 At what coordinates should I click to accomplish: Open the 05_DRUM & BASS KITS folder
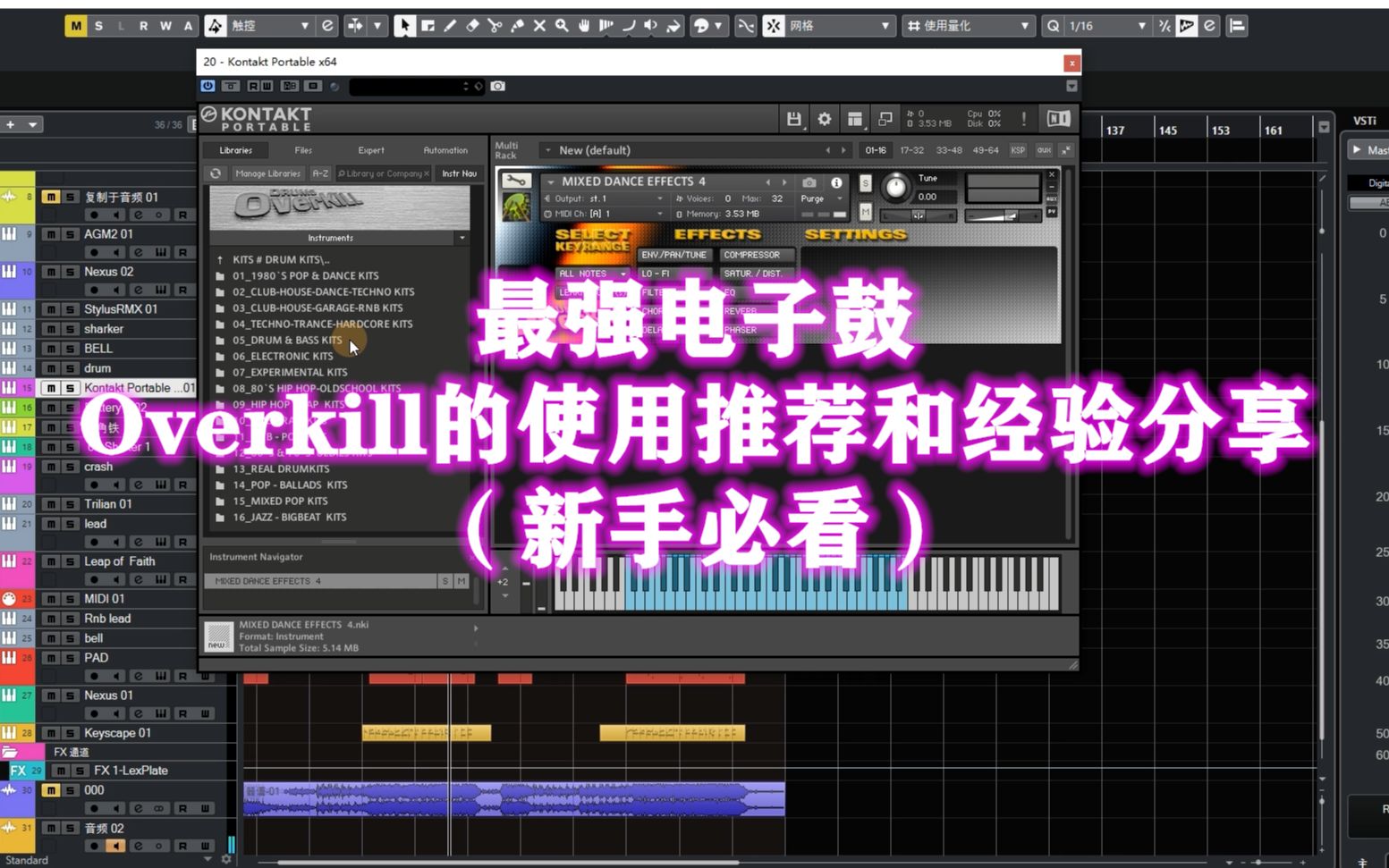287,340
